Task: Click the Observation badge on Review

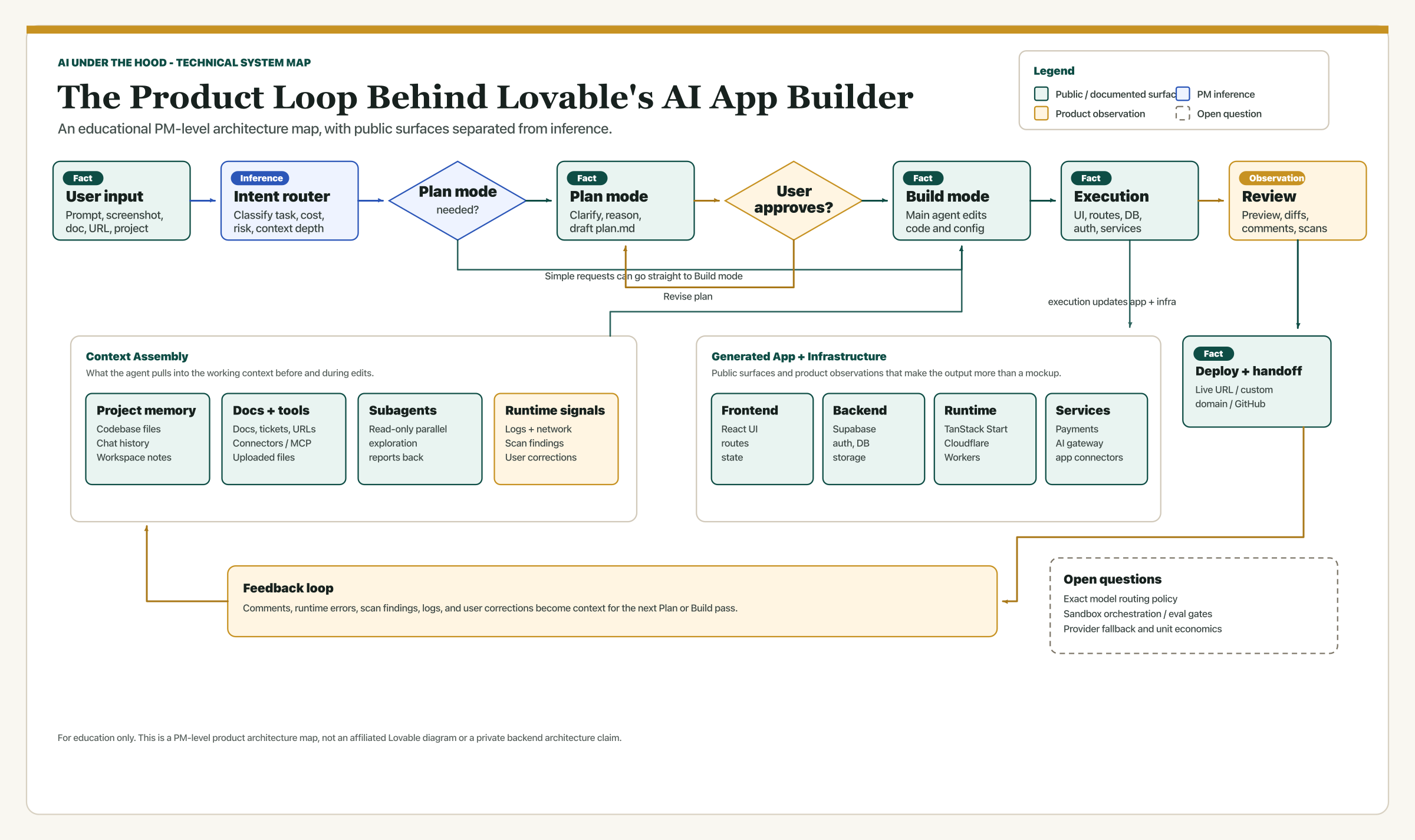Action: pyautogui.click(x=1272, y=178)
